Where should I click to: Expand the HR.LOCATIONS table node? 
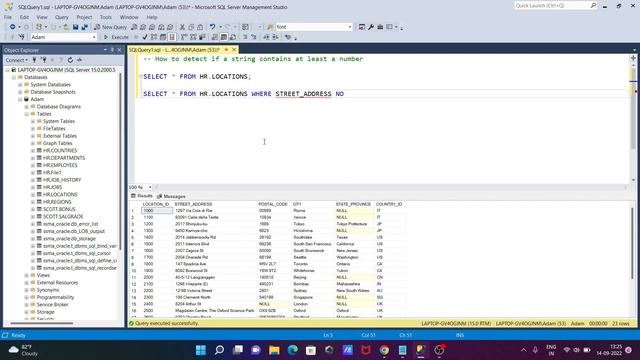pos(33,195)
